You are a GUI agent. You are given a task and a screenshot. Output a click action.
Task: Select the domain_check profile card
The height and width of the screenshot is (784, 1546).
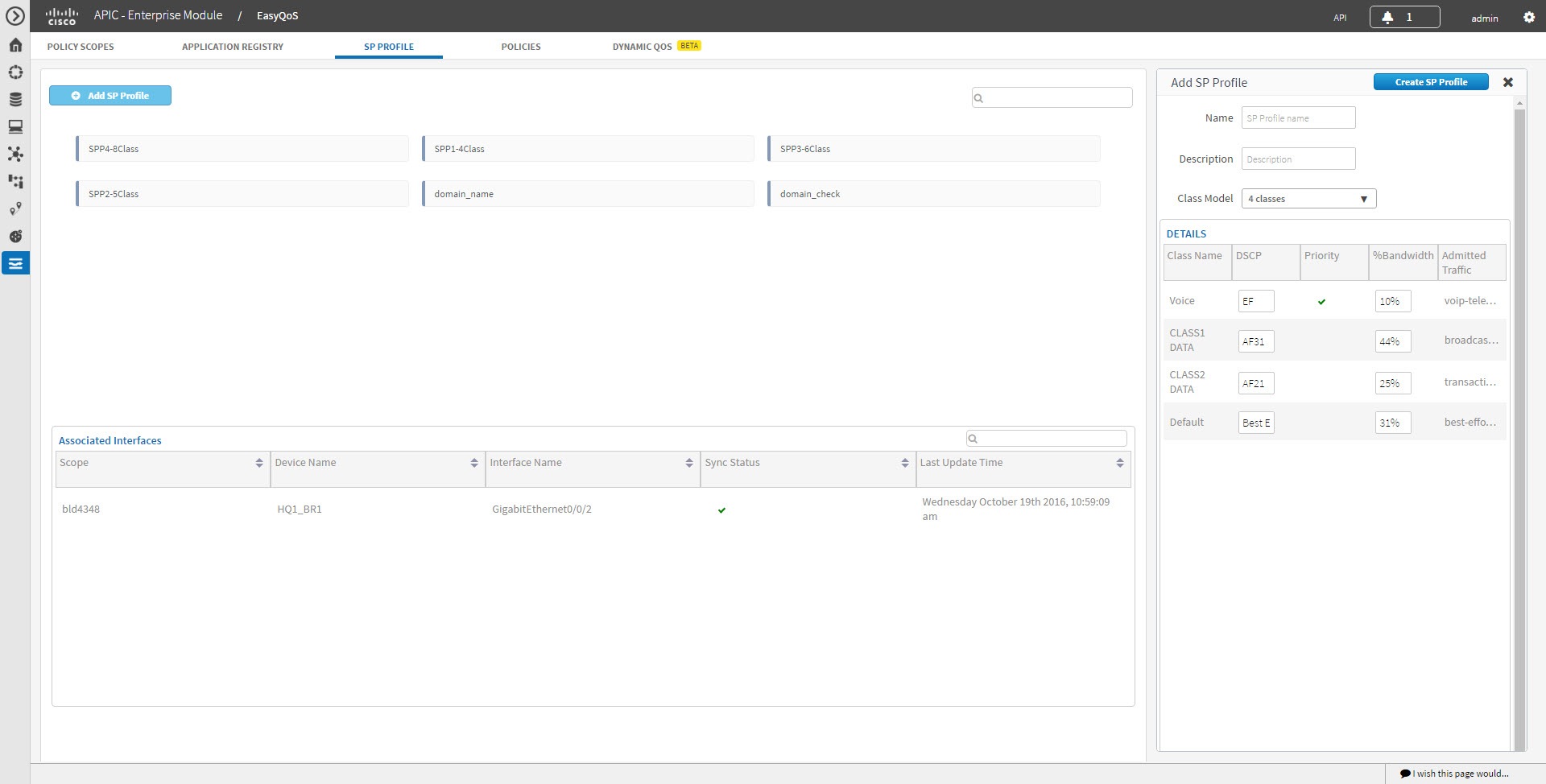click(x=934, y=194)
